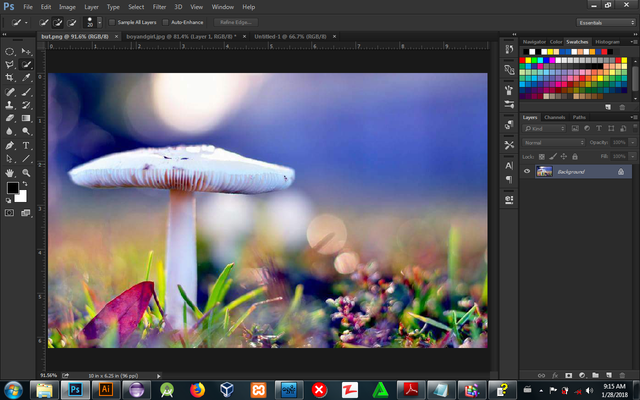The image size is (640, 400).
Task: Open Firefox from the taskbar
Action: 196,388
